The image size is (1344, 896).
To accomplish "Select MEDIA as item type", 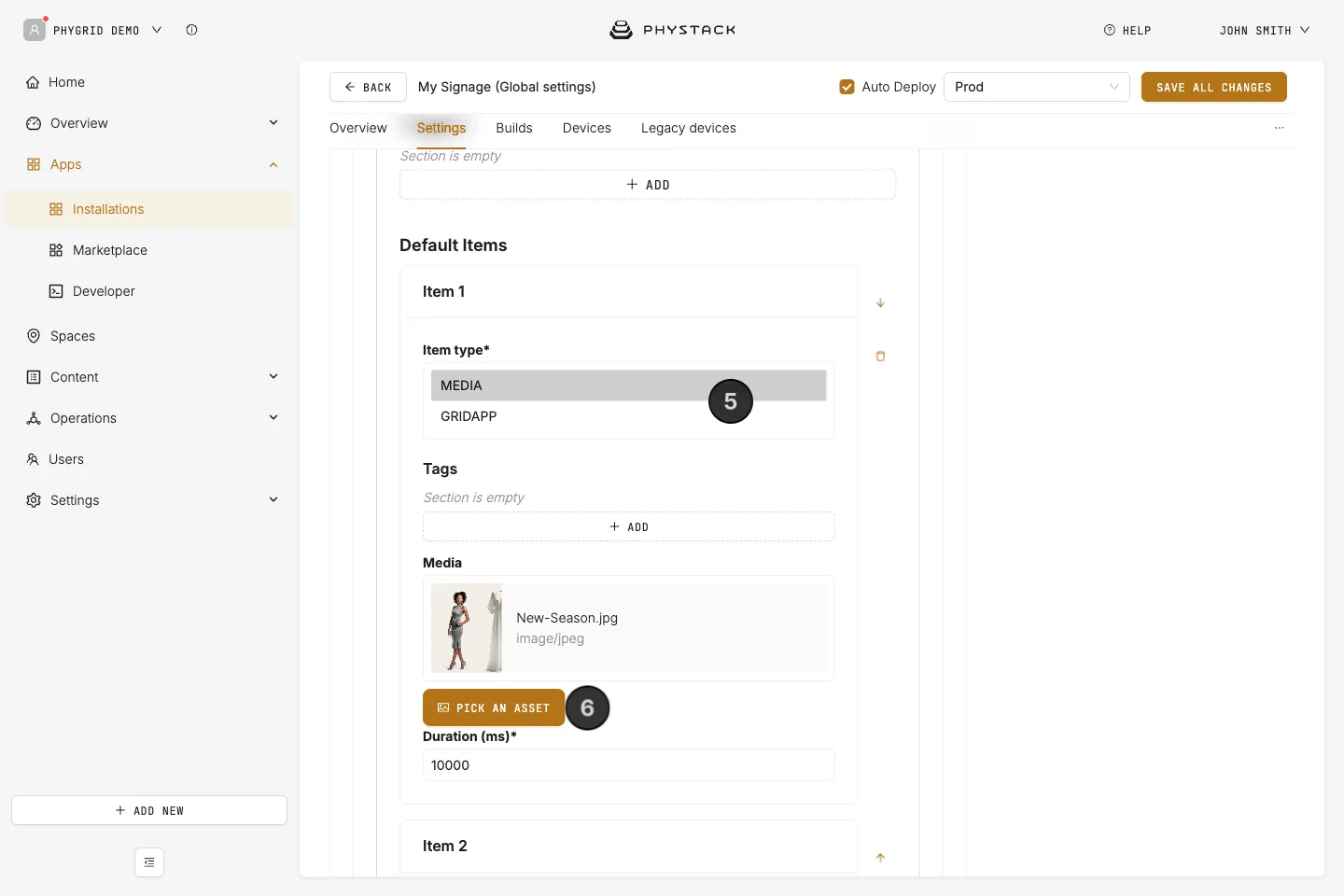I will point(629,385).
